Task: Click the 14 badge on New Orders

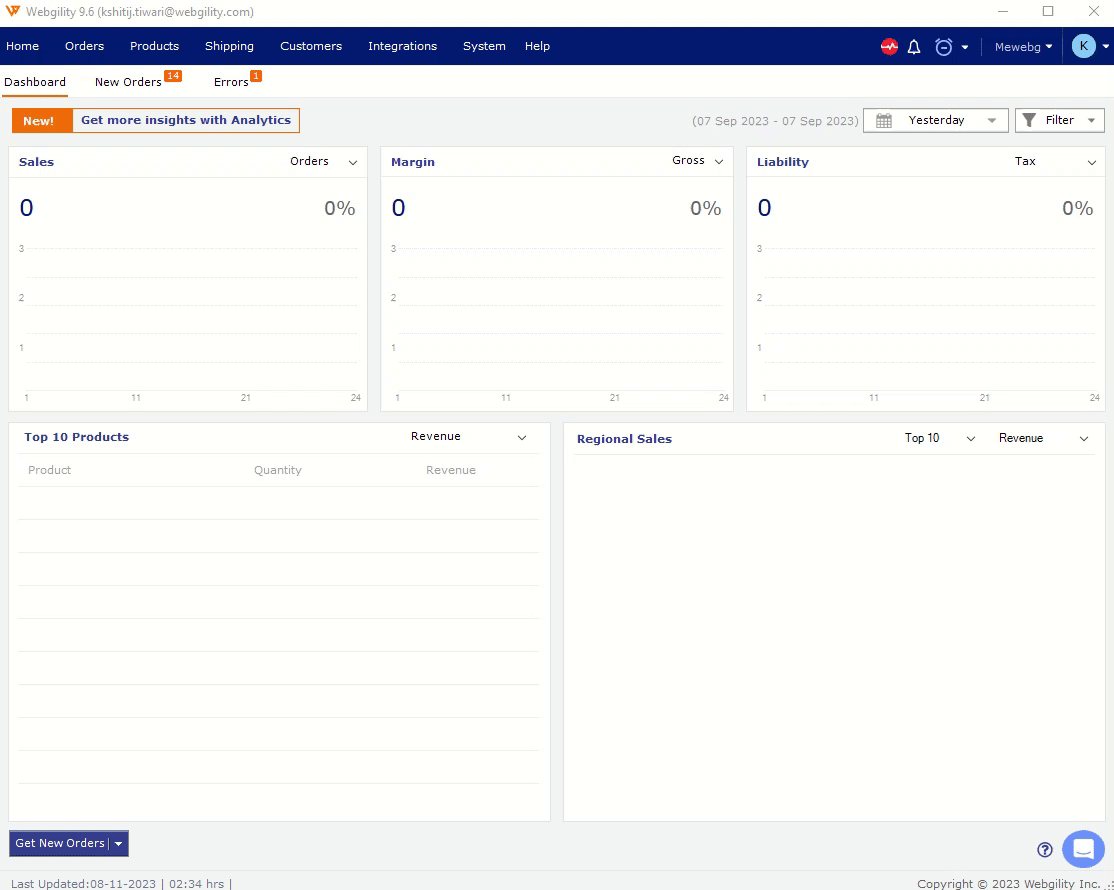Action: click(173, 75)
